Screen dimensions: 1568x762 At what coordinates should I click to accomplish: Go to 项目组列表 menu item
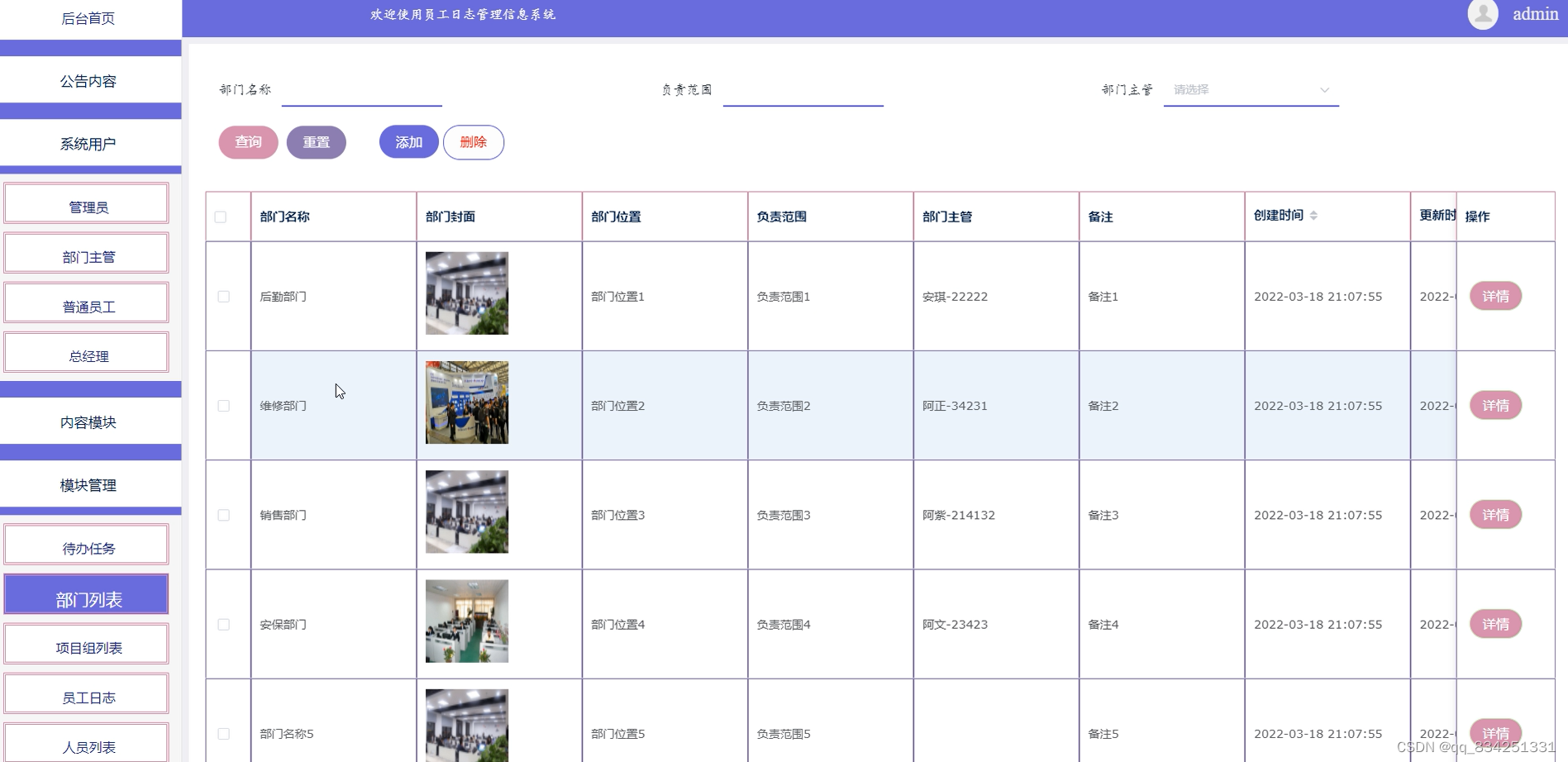point(87,646)
